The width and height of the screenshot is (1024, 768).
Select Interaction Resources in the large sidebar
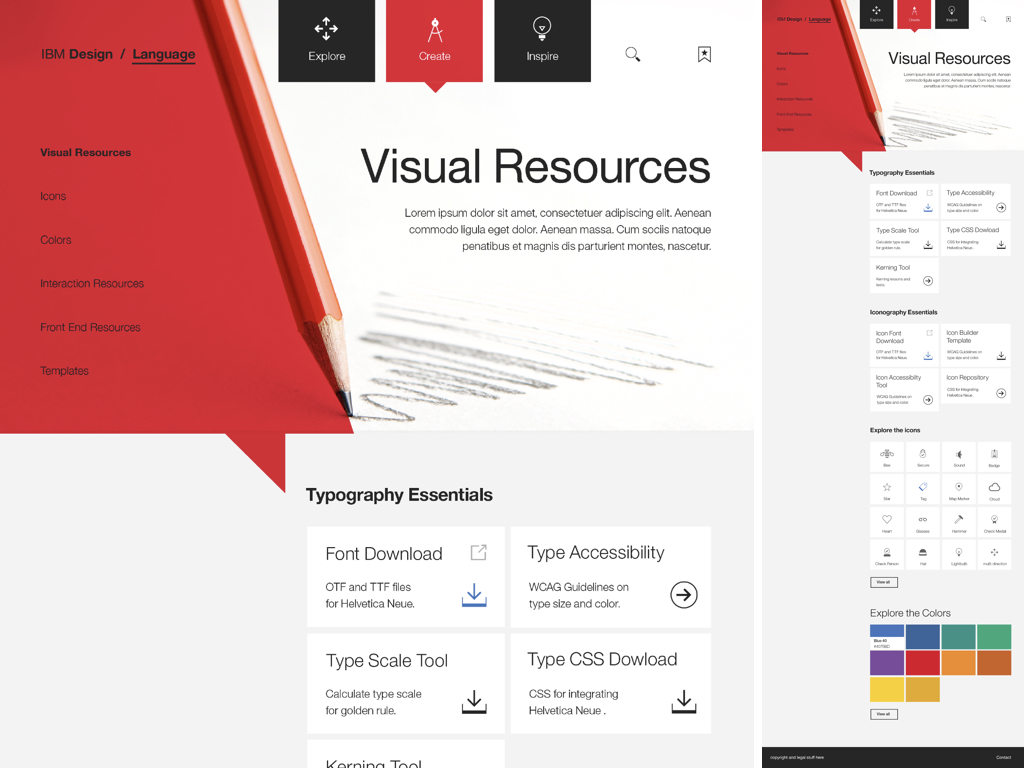click(91, 283)
